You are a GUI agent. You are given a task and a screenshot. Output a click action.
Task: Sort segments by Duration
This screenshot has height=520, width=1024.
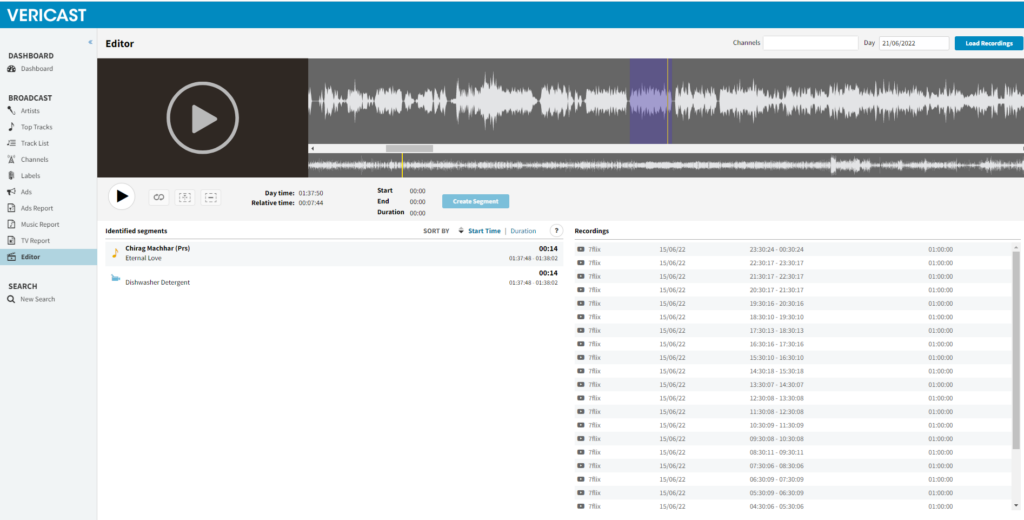tap(523, 231)
